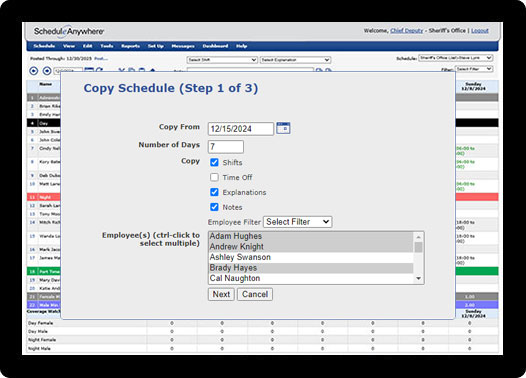The width and height of the screenshot is (526, 378).
Task: Click the Post... link
Action: pos(101,59)
